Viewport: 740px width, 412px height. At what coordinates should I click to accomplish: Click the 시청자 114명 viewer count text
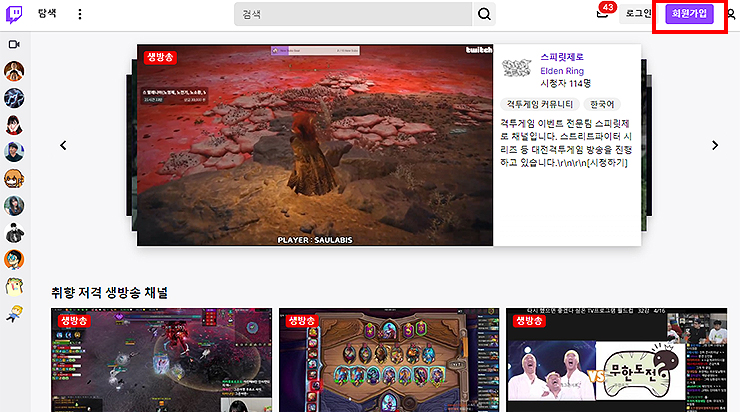point(565,84)
